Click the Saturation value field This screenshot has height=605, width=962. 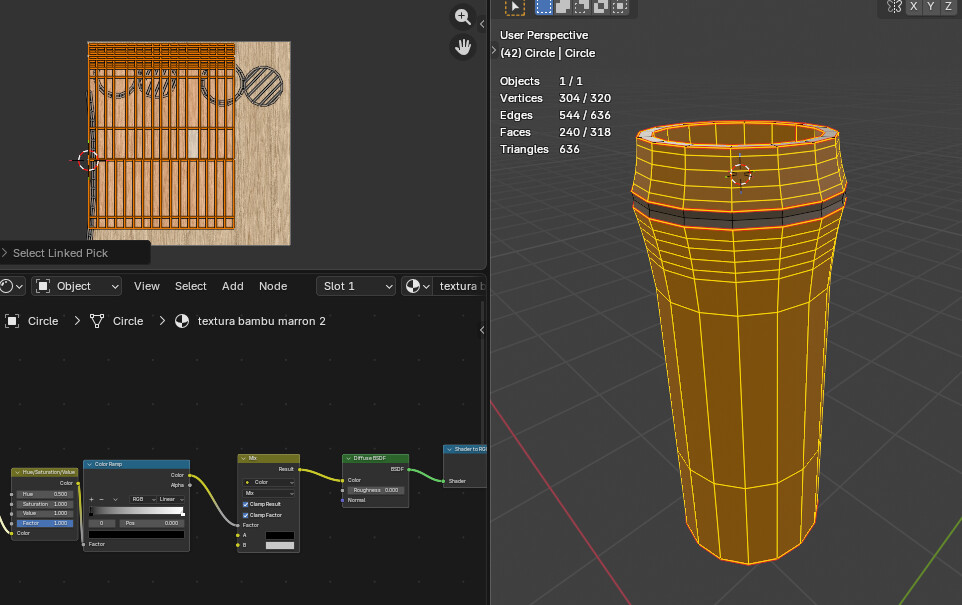[45, 504]
